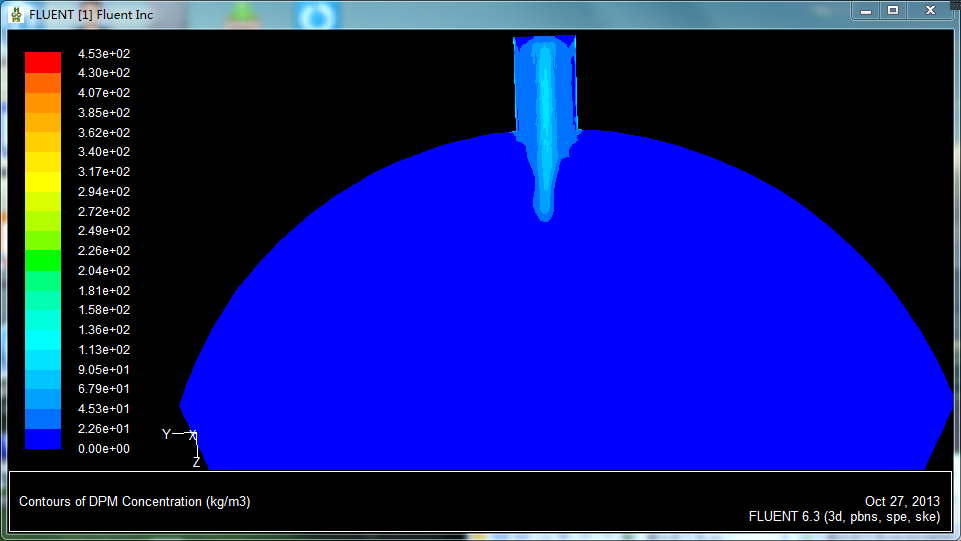Screen dimensions: 961x541
Task: Click the 3.17e+02 legend value
Action: pyautogui.click(x=104, y=172)
